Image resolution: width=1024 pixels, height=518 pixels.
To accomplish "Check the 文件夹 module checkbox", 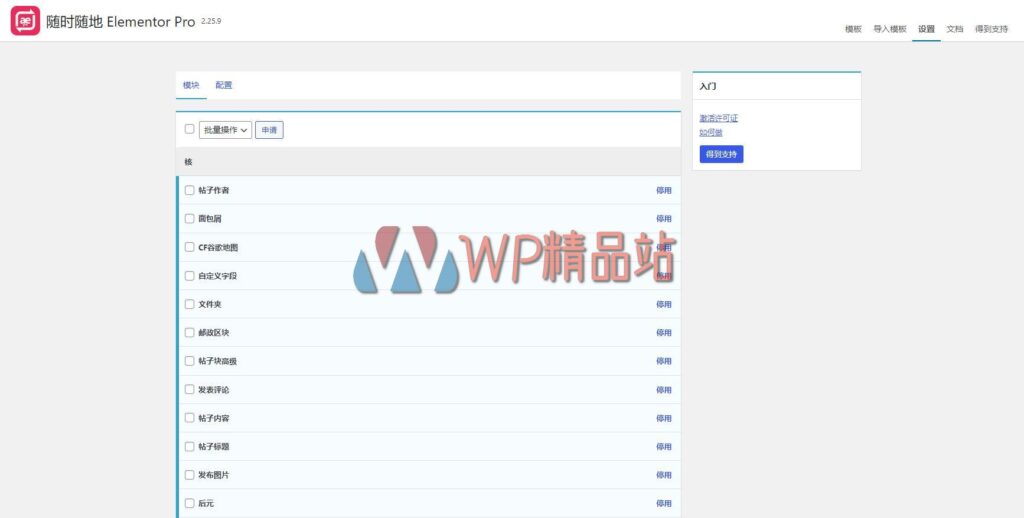I will pos(189,304).
